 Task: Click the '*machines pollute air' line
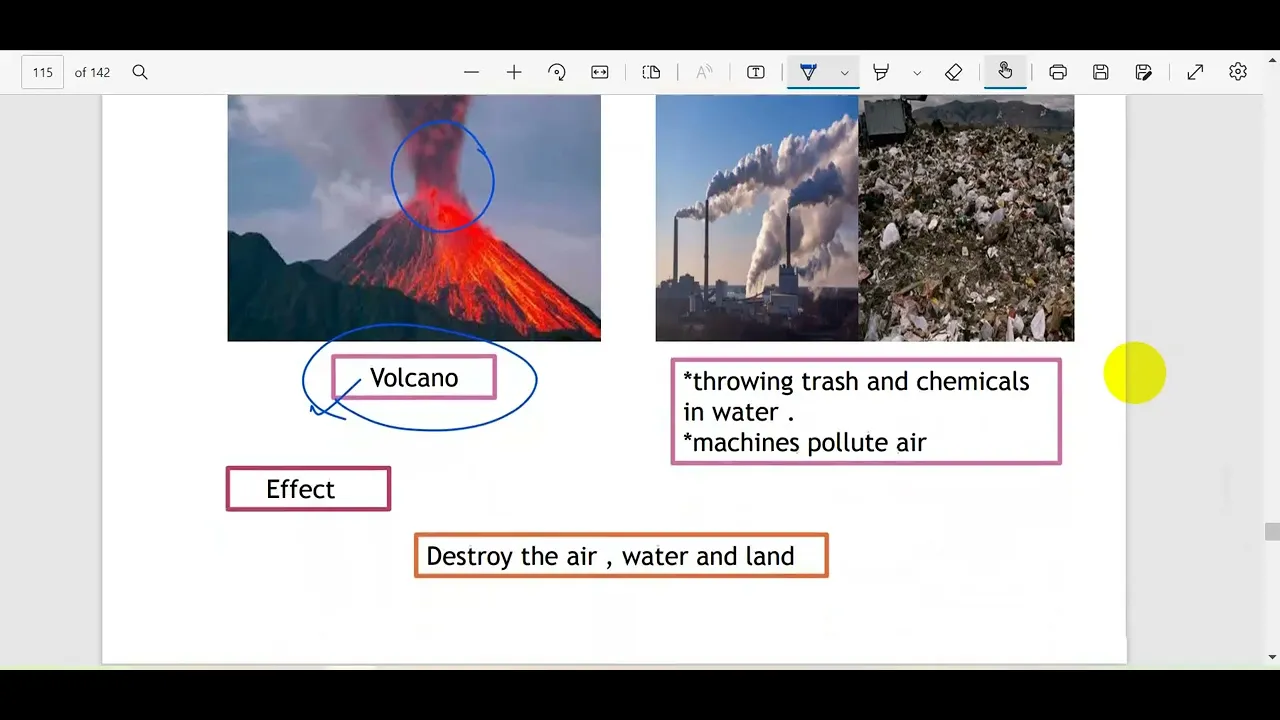pyautogui.click(x=805, y=443)
